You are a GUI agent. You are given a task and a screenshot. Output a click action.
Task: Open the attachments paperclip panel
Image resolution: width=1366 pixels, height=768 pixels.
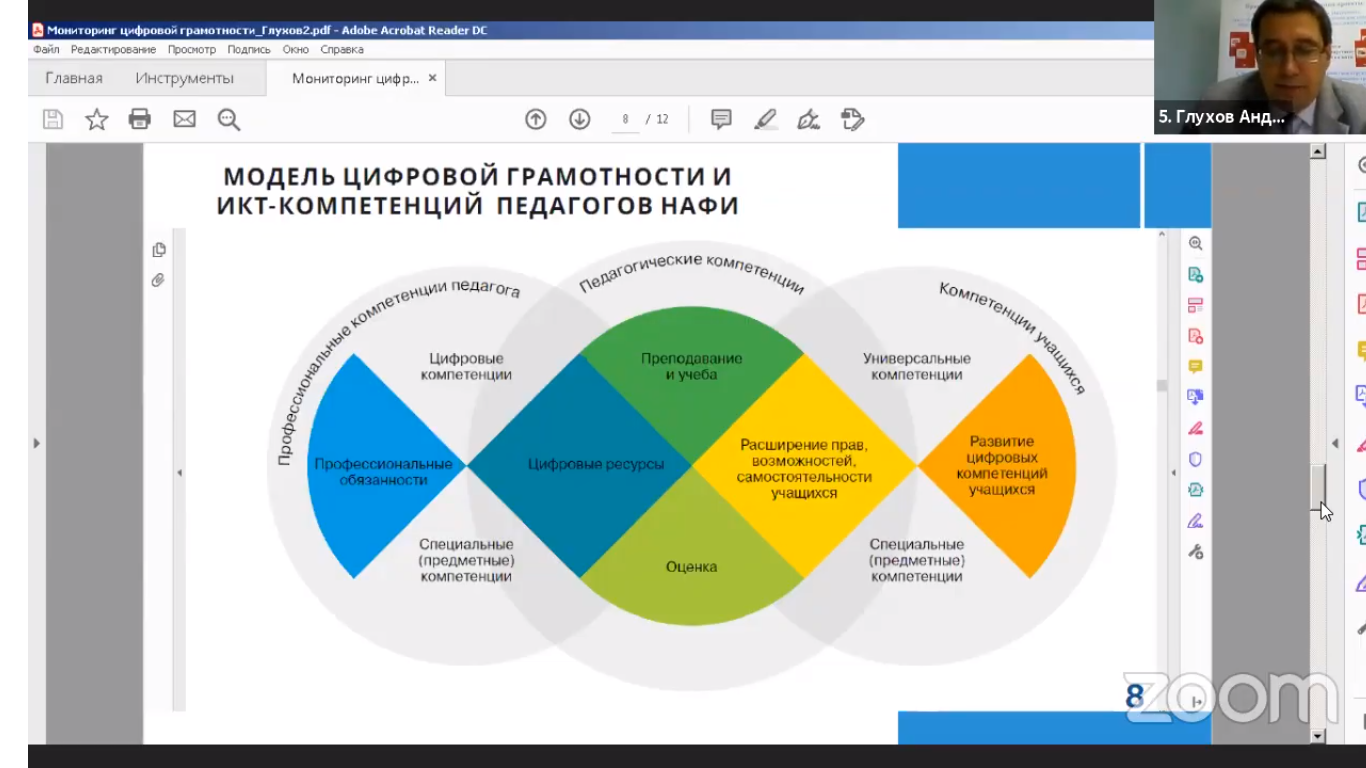click(x=158, y=281)
